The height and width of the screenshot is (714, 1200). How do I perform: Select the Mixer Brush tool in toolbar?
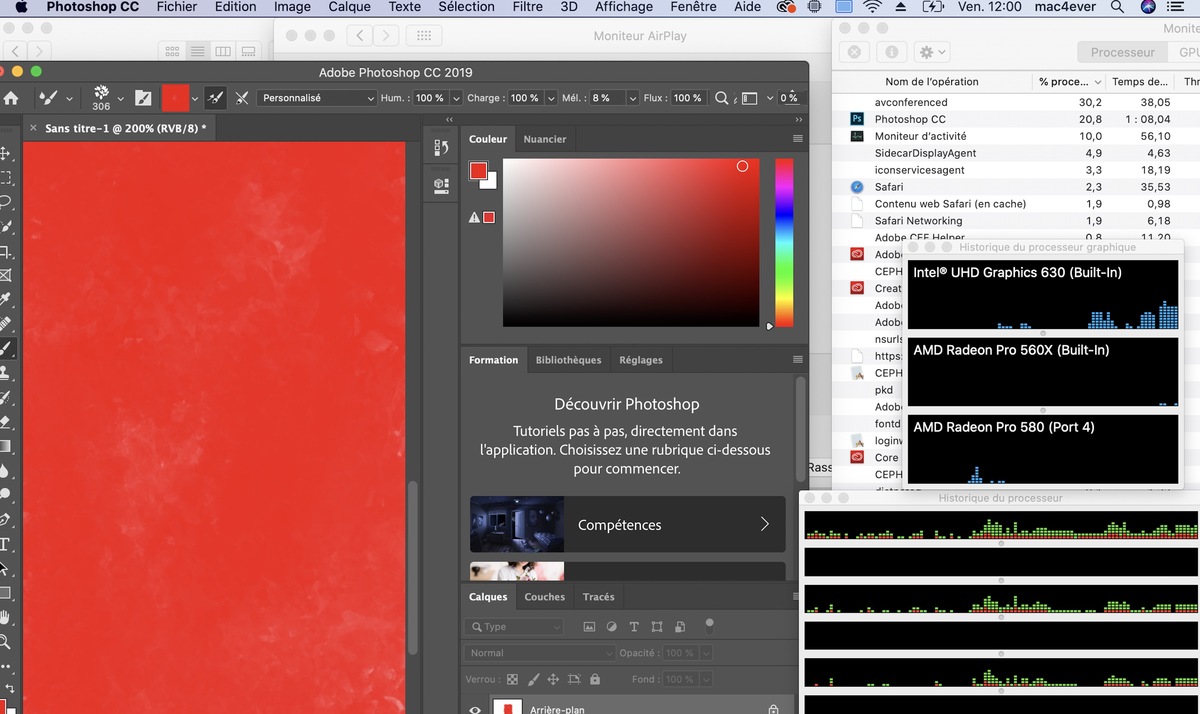[x=5, y=348]
